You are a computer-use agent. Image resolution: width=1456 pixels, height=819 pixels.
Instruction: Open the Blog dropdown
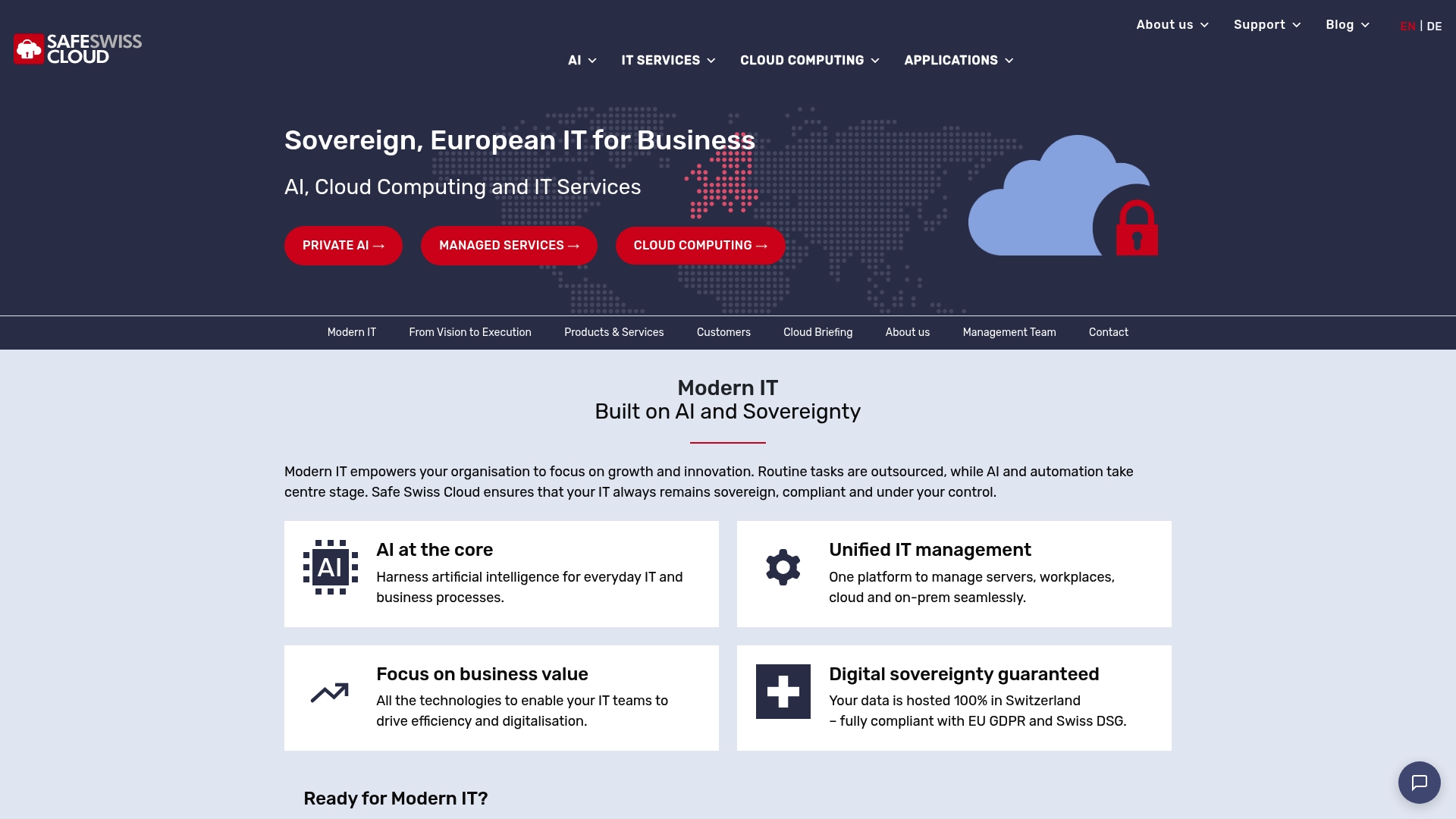(x=1348, y=25)
